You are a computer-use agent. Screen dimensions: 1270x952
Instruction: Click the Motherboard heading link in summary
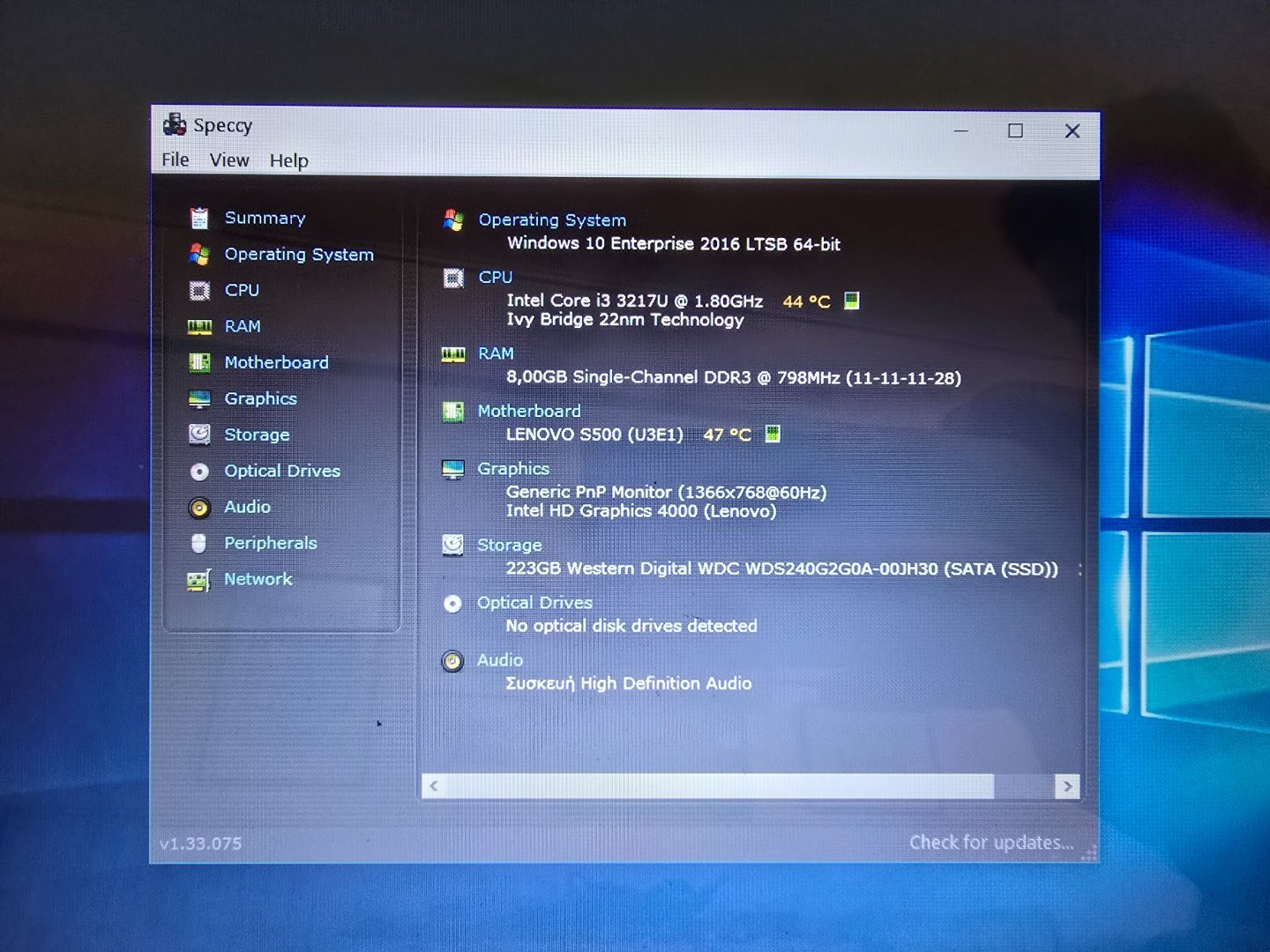(x=529, y=411)
